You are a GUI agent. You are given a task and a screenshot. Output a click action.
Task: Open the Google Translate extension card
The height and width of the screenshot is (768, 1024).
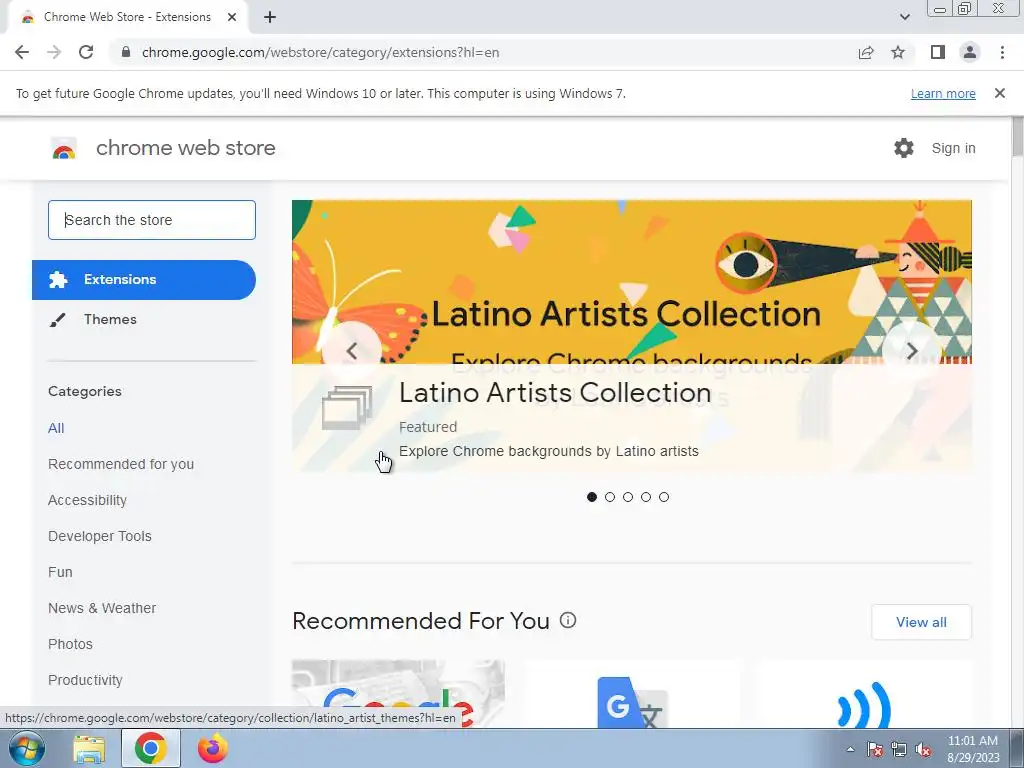(x=632, y=694)
